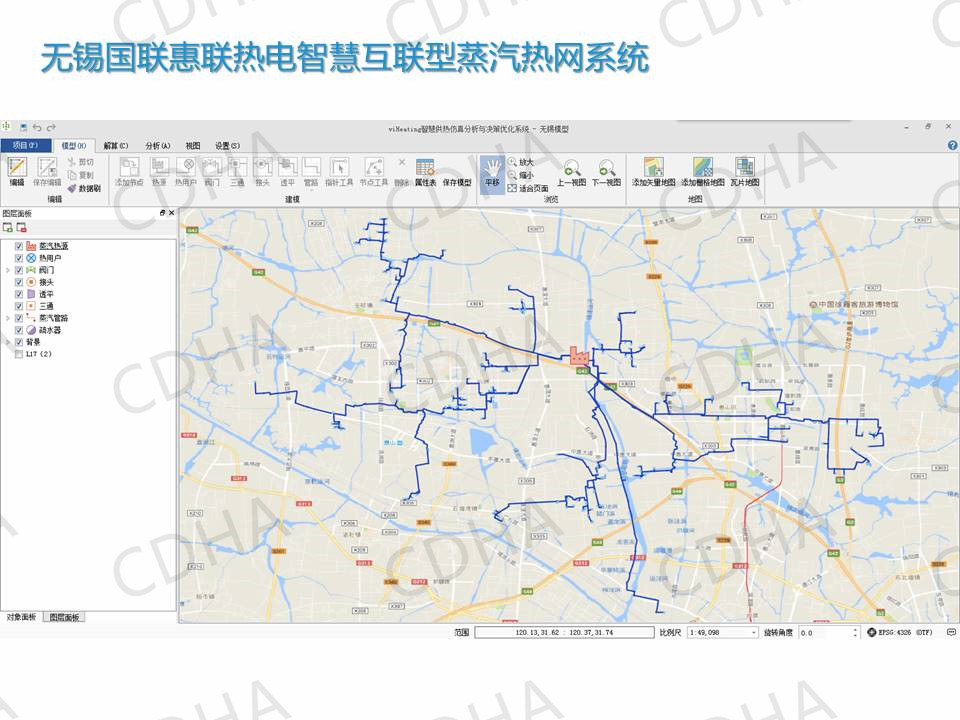Screen dimensions: 960x720
Task: Open the 项目 project tab
Action: pyautogui.click(x=25, y=145)
